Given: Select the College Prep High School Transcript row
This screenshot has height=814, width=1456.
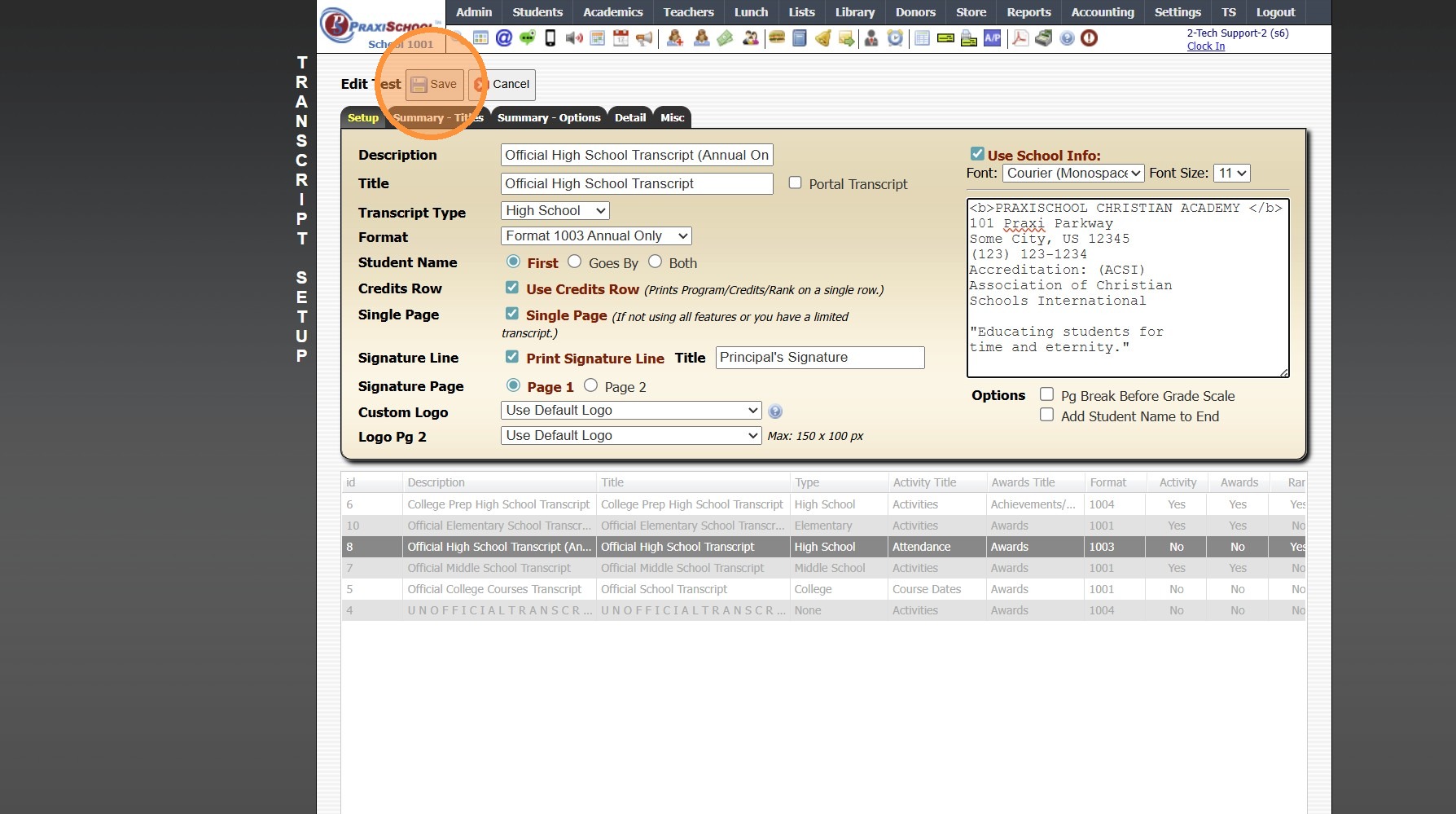Looking at the screenshot, I should pos(823,504).
